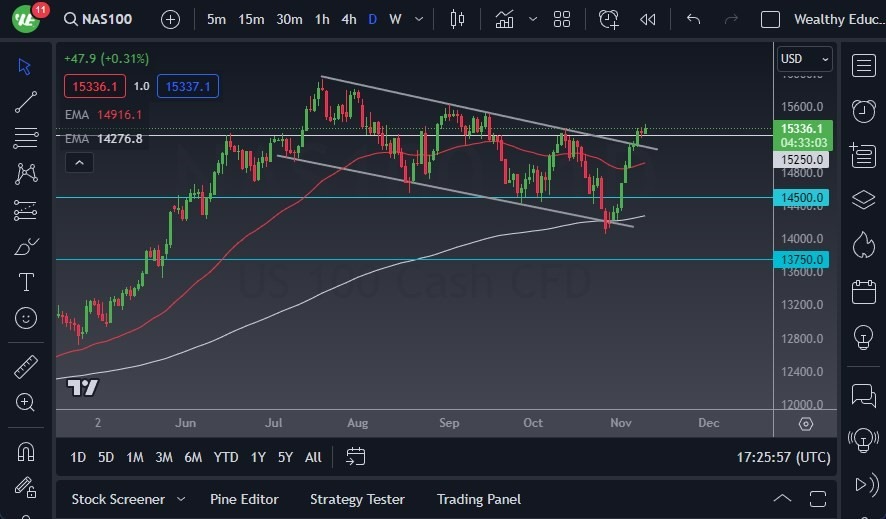
Task: Select the ruler measure tool
Action: pyautogui.click(x=25, y=367)
